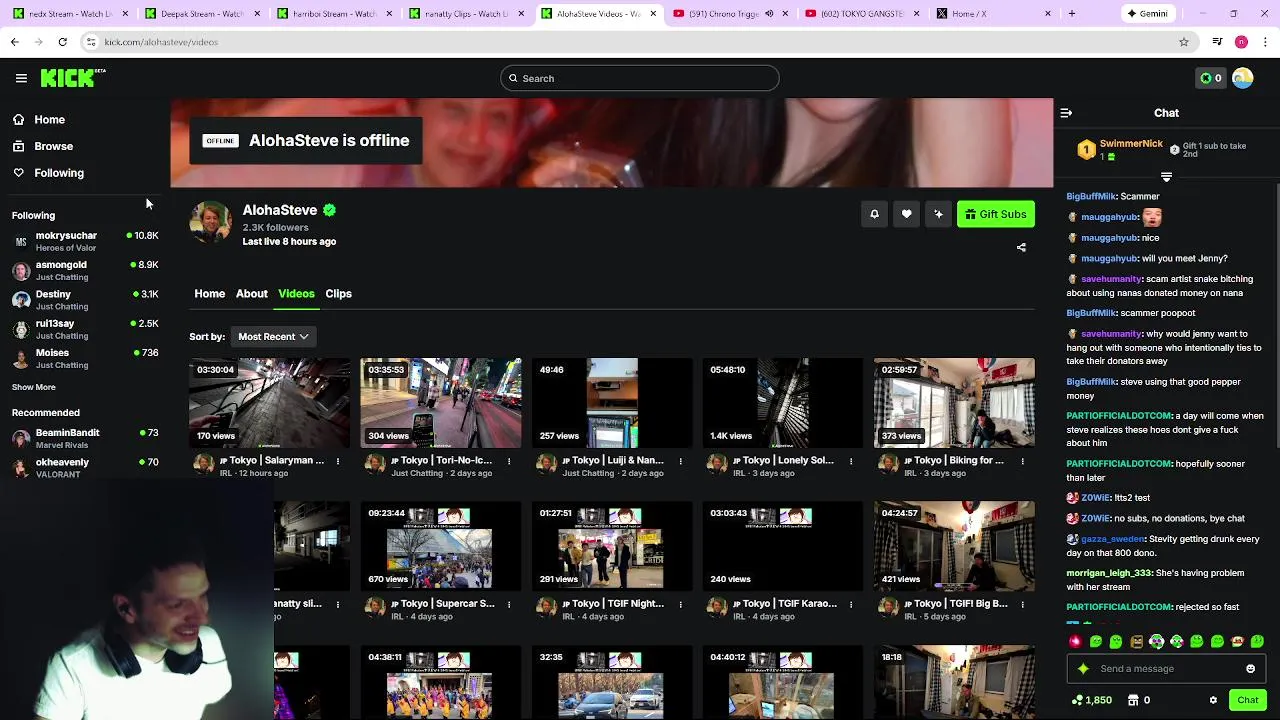Switch to the channel Home tab
Screen dimensions: 1280x720
[209, 294]
